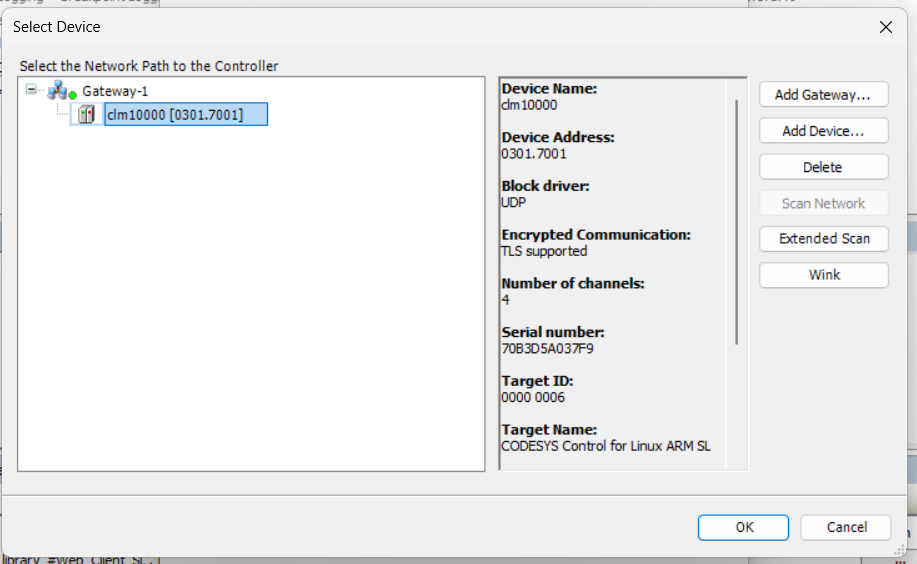The height and width of the screenshot is (564, 917).
Task: Click the Target Name CODESYS Control text
Action: pos(605,446)
